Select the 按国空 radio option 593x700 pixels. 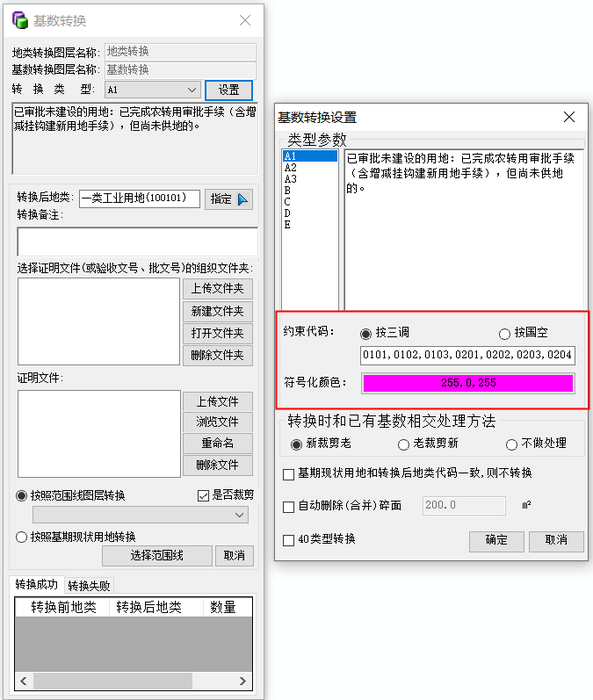tap(505, 333)
